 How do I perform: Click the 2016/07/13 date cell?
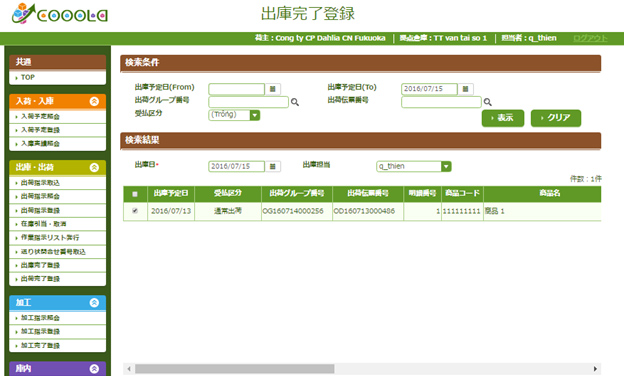coord(171,211)
